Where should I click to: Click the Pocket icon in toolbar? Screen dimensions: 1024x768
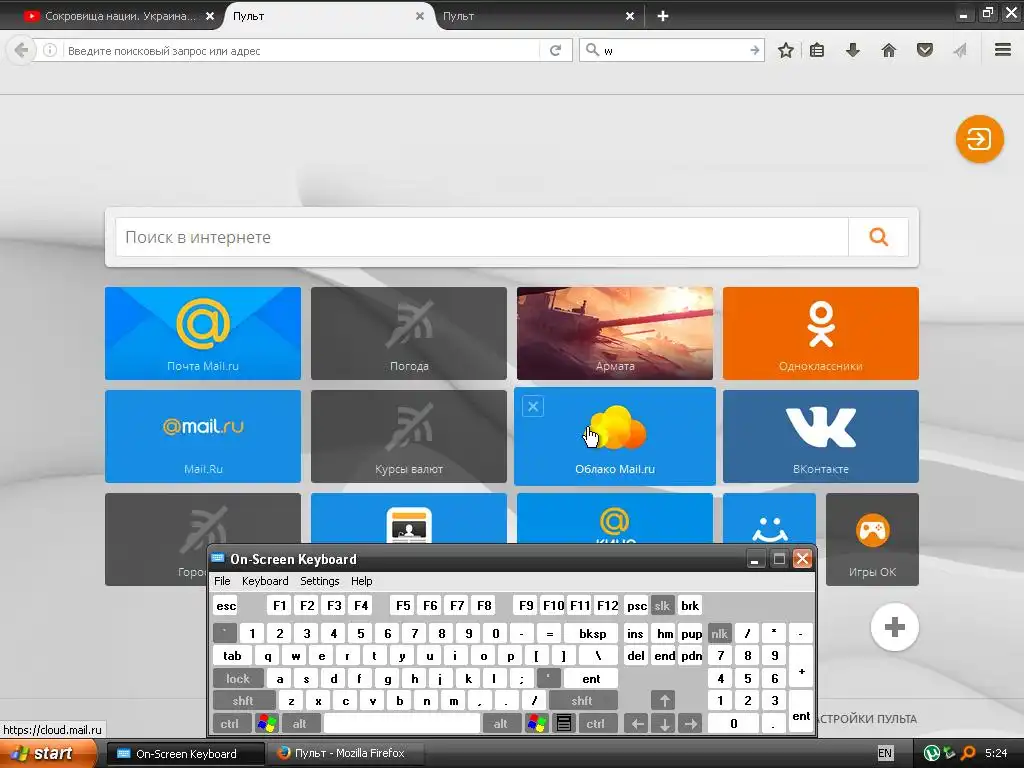pyautogui.click(x=925, y=50)
